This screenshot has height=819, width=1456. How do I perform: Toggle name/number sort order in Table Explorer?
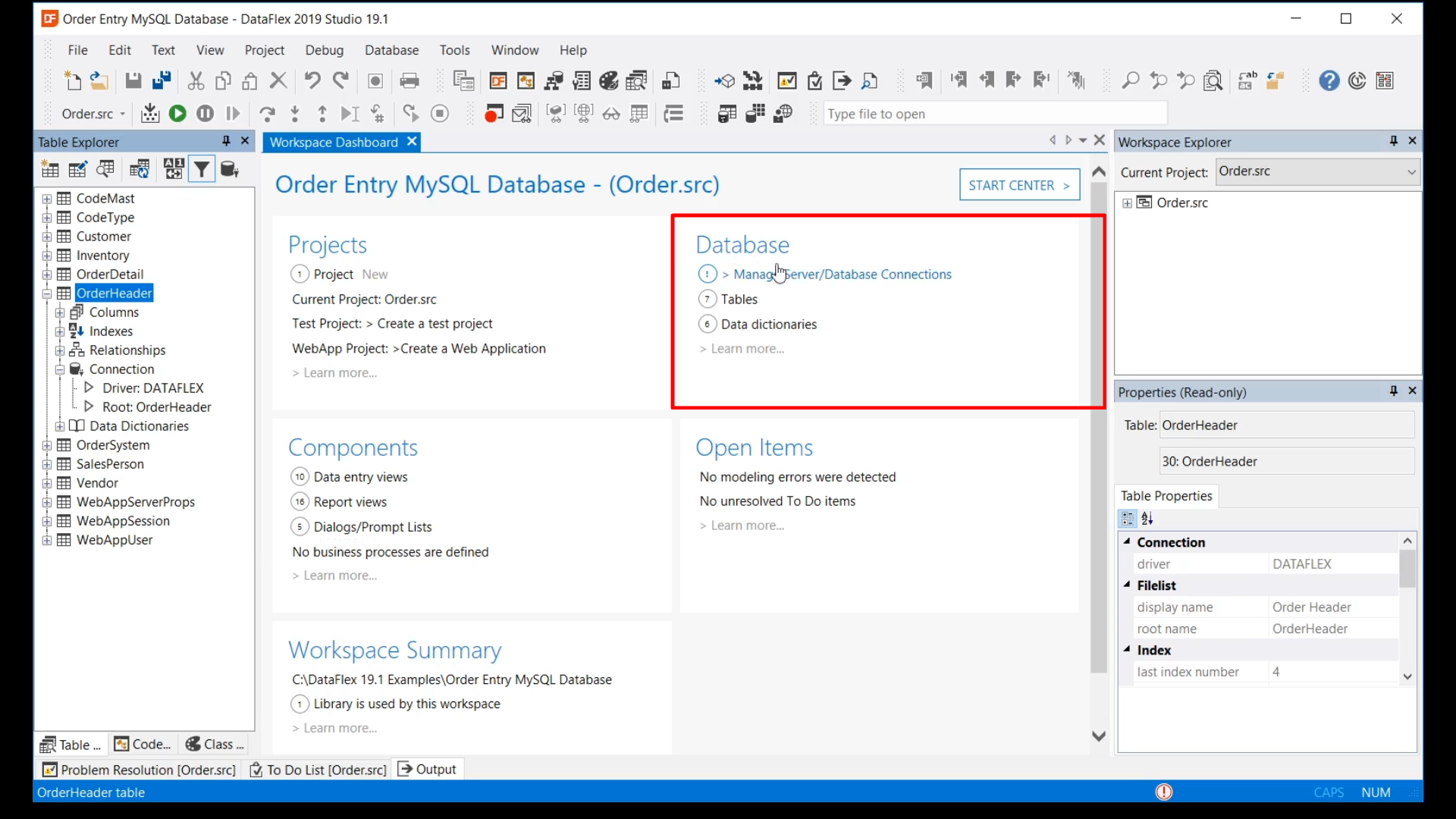pos(174,169)
